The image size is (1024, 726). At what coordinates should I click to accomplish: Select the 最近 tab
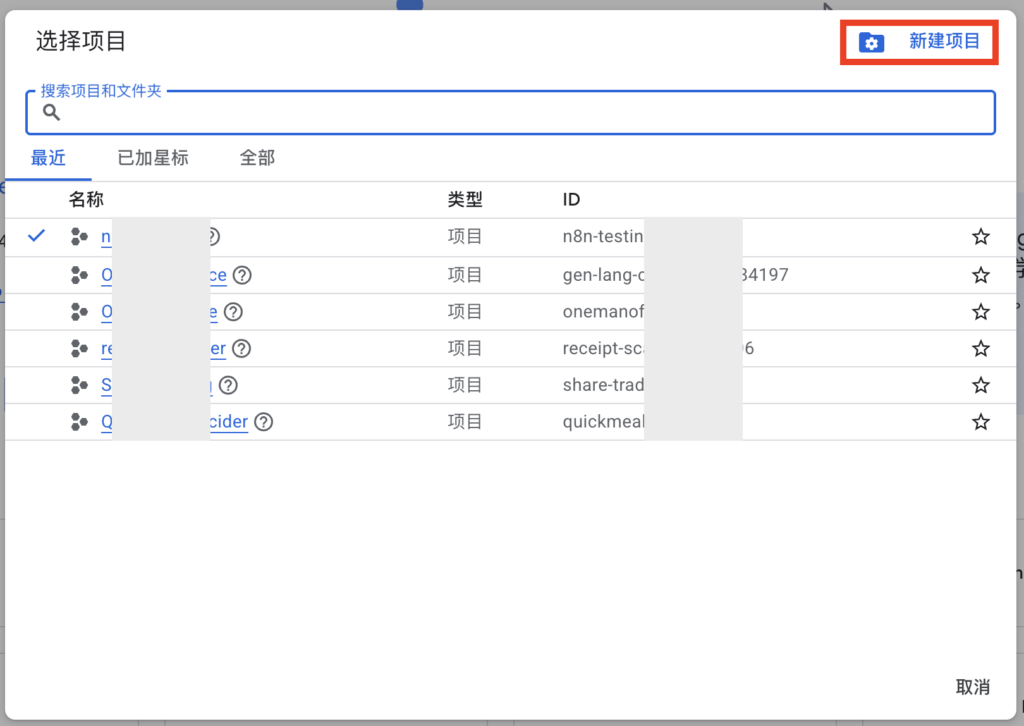pos(48,158)
